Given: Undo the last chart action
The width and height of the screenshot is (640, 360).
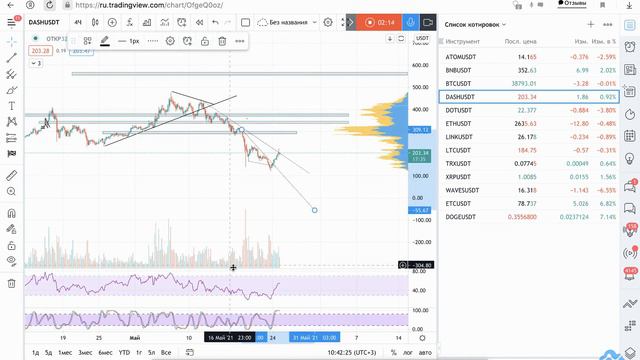Looking at the screenshot, I should point(215,22).
